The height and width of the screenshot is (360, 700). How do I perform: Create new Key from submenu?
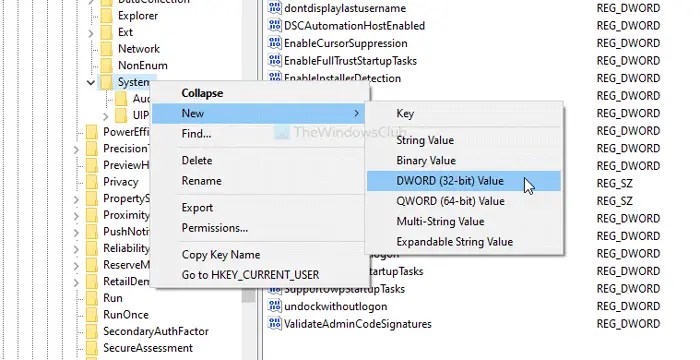pos(463,113)
